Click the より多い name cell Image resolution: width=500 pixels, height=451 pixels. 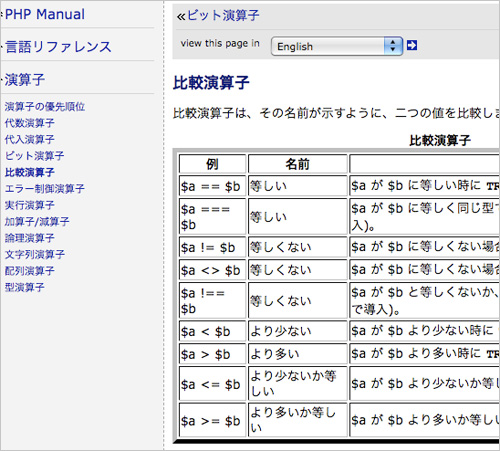[298, 354]
